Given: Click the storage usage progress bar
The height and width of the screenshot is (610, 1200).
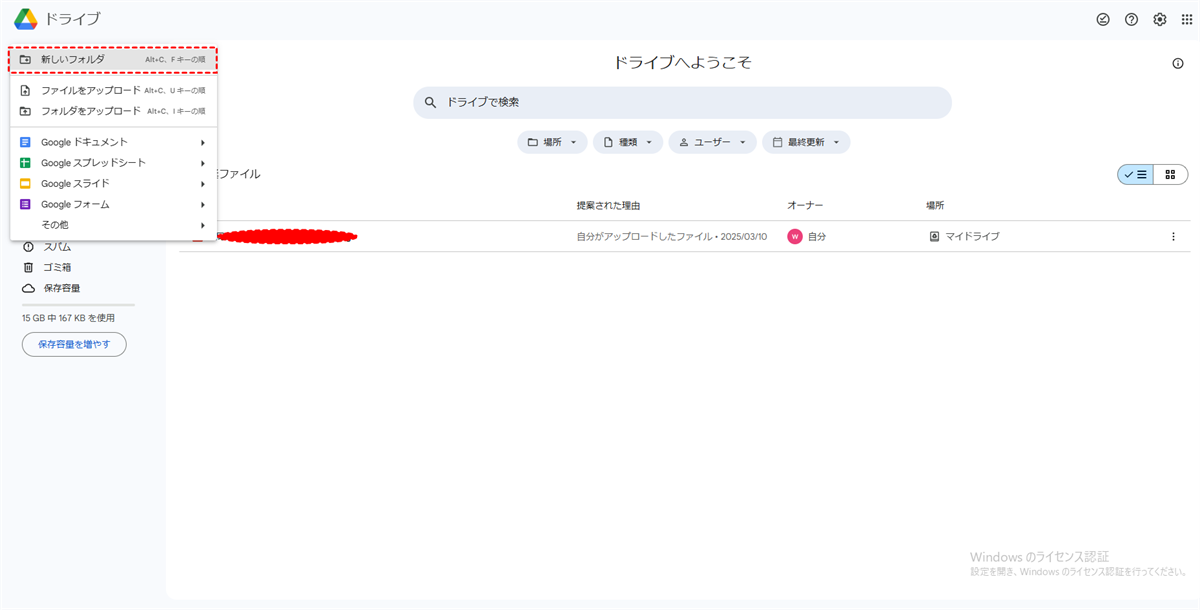Looking at the screenshot, I should pyautogui.click(x=78, y=305).
